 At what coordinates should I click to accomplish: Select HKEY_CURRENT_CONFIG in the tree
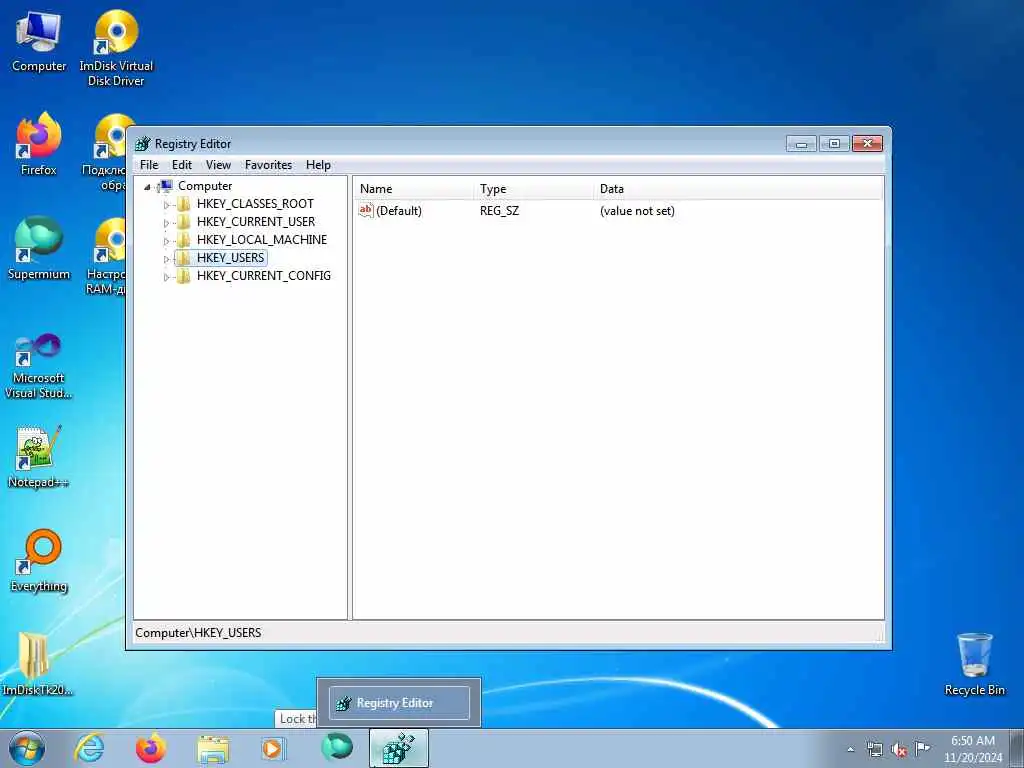tap(263, 276)
